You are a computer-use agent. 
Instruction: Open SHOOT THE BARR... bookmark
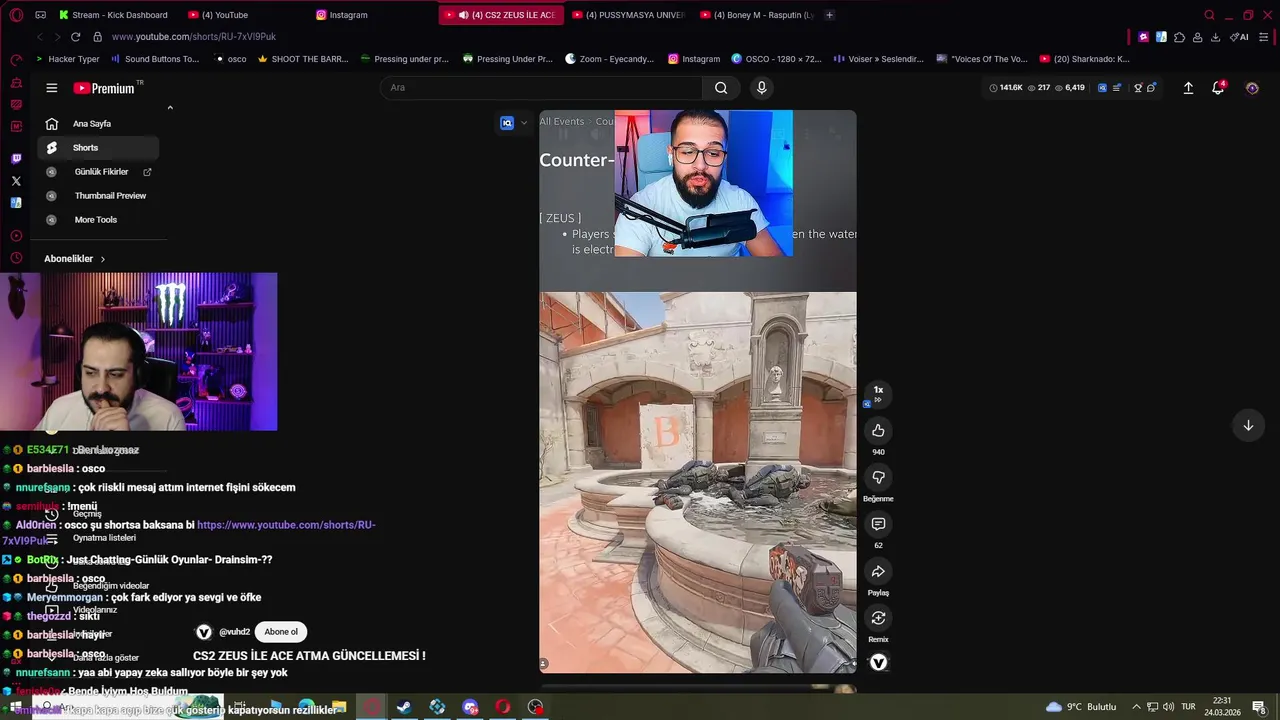click(x=303, y=59)
